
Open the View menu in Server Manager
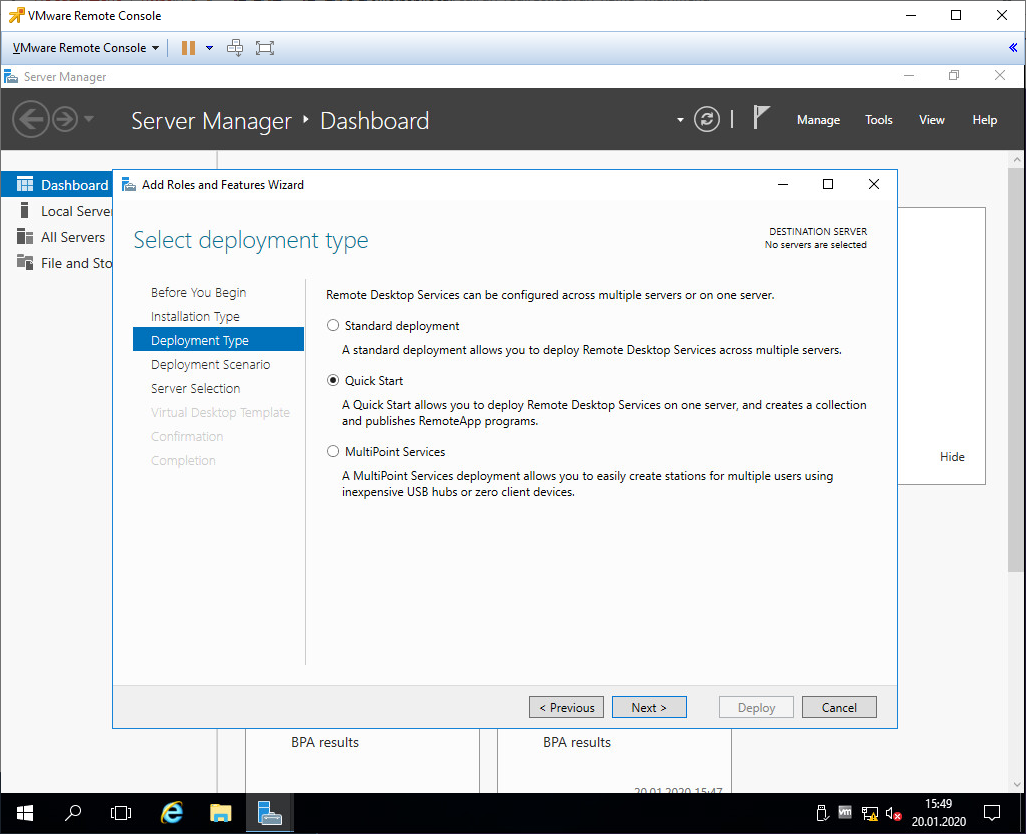(931, 120)
